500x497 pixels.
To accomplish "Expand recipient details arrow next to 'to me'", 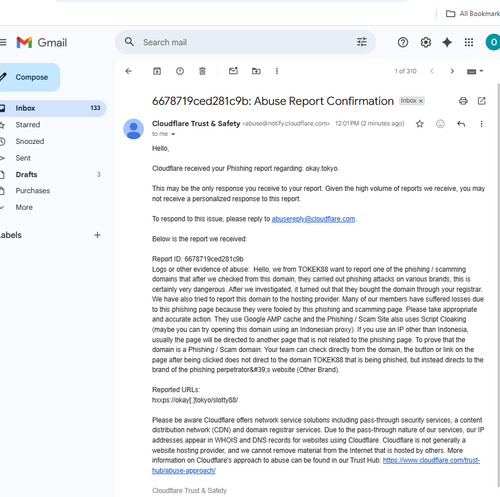I will coord(173,134).
